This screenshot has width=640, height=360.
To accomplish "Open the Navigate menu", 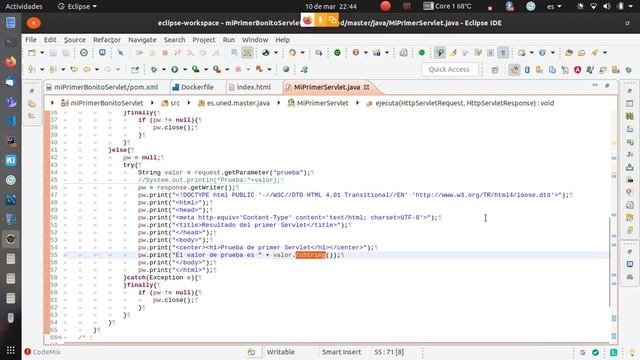I will (142, 40).
